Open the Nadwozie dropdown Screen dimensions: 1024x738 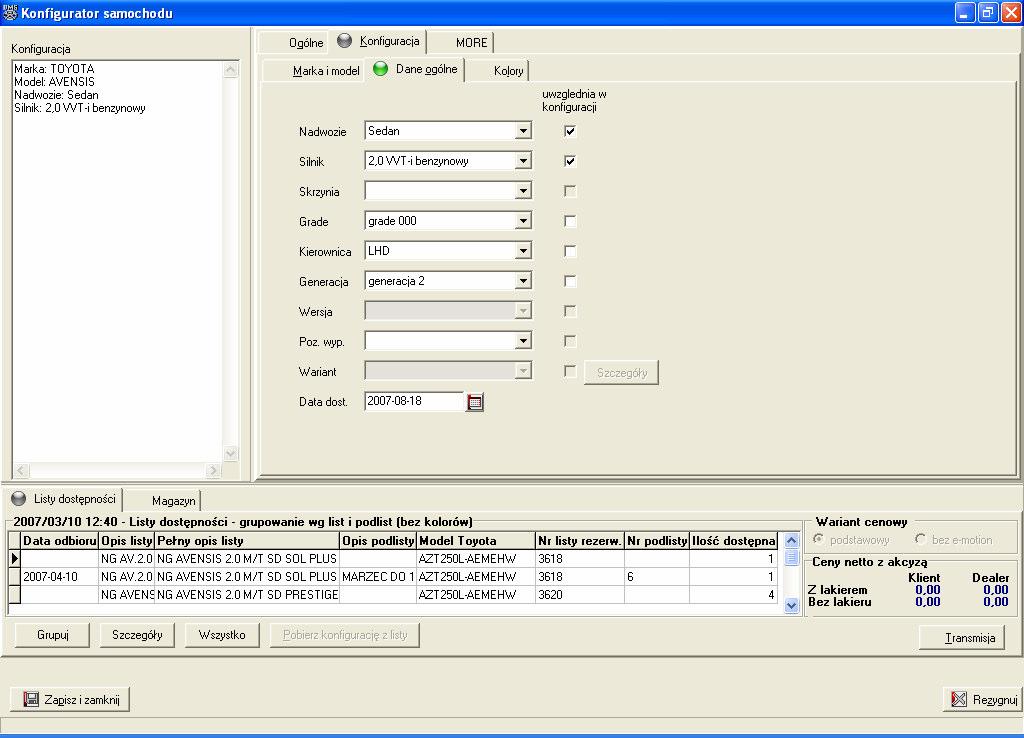[x=522, y=131]
